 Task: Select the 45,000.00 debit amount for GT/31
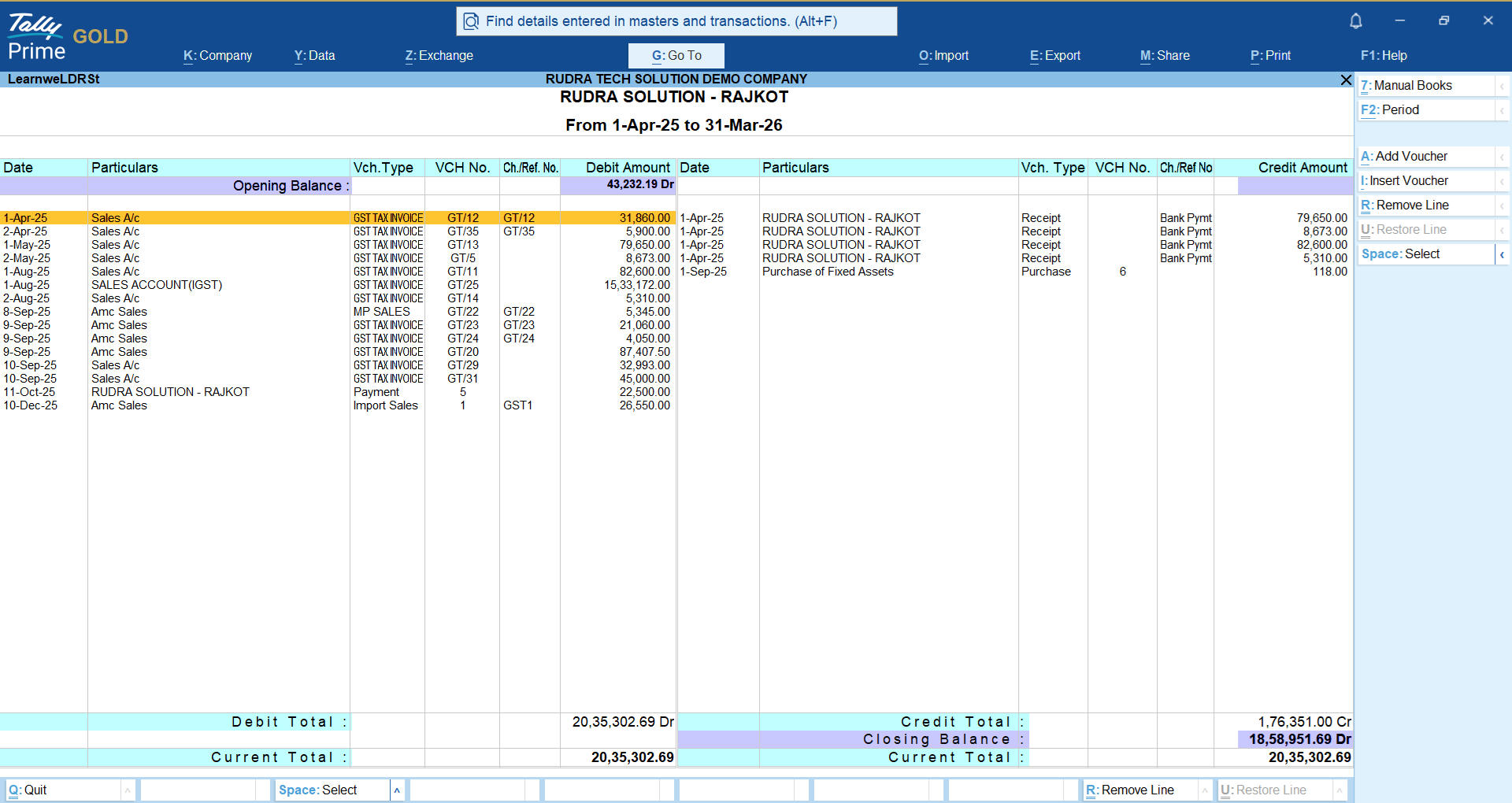click(x=645, y=379)
